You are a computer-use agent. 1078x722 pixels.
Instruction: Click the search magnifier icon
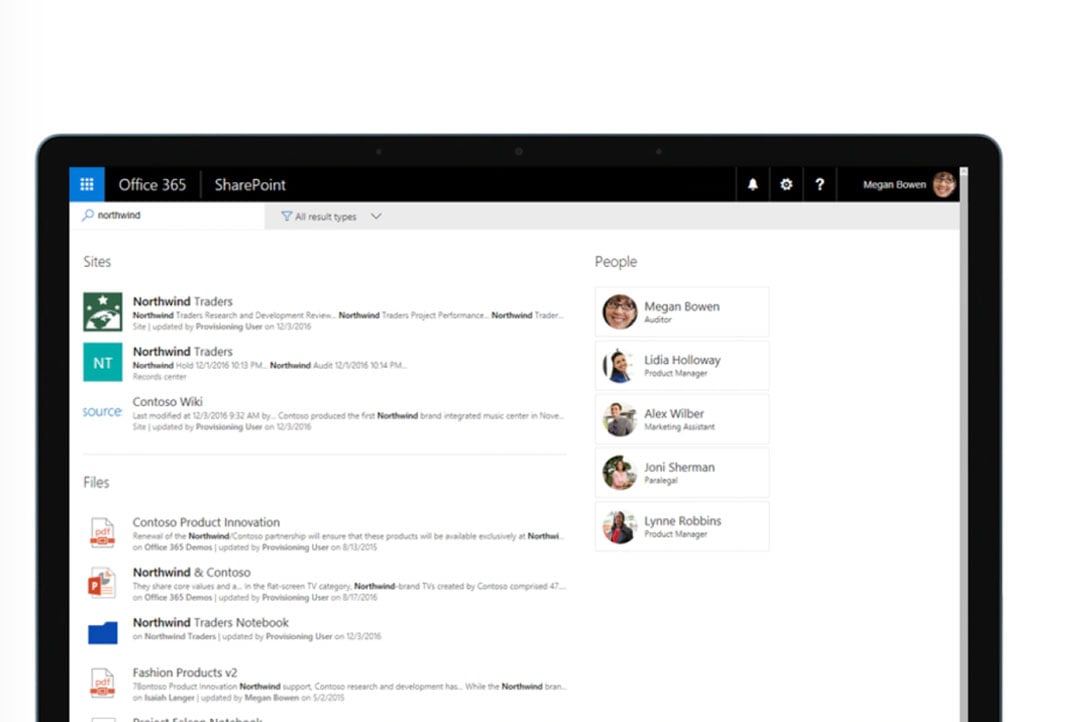tap(88, 215)
